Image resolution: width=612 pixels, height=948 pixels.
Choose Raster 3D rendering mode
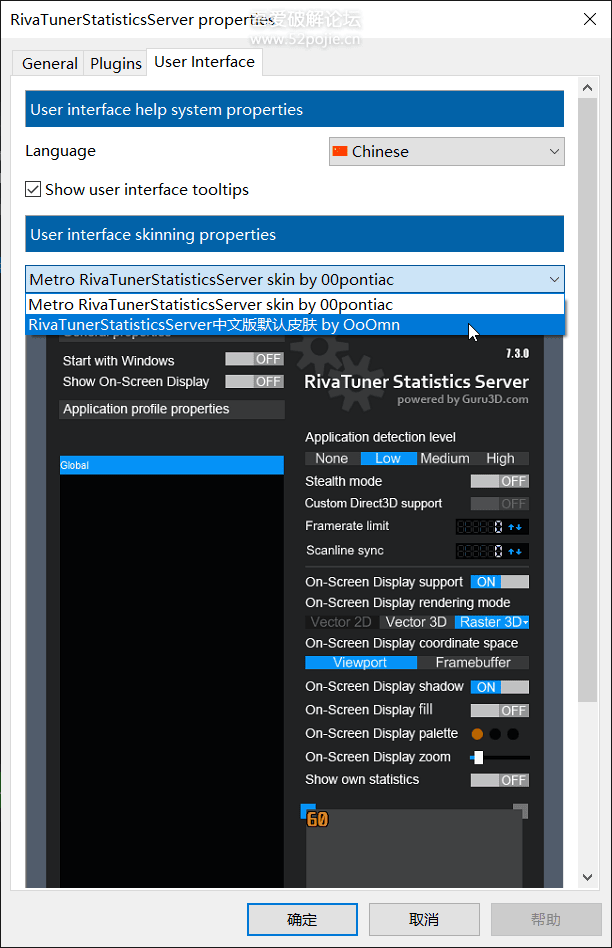492,622
